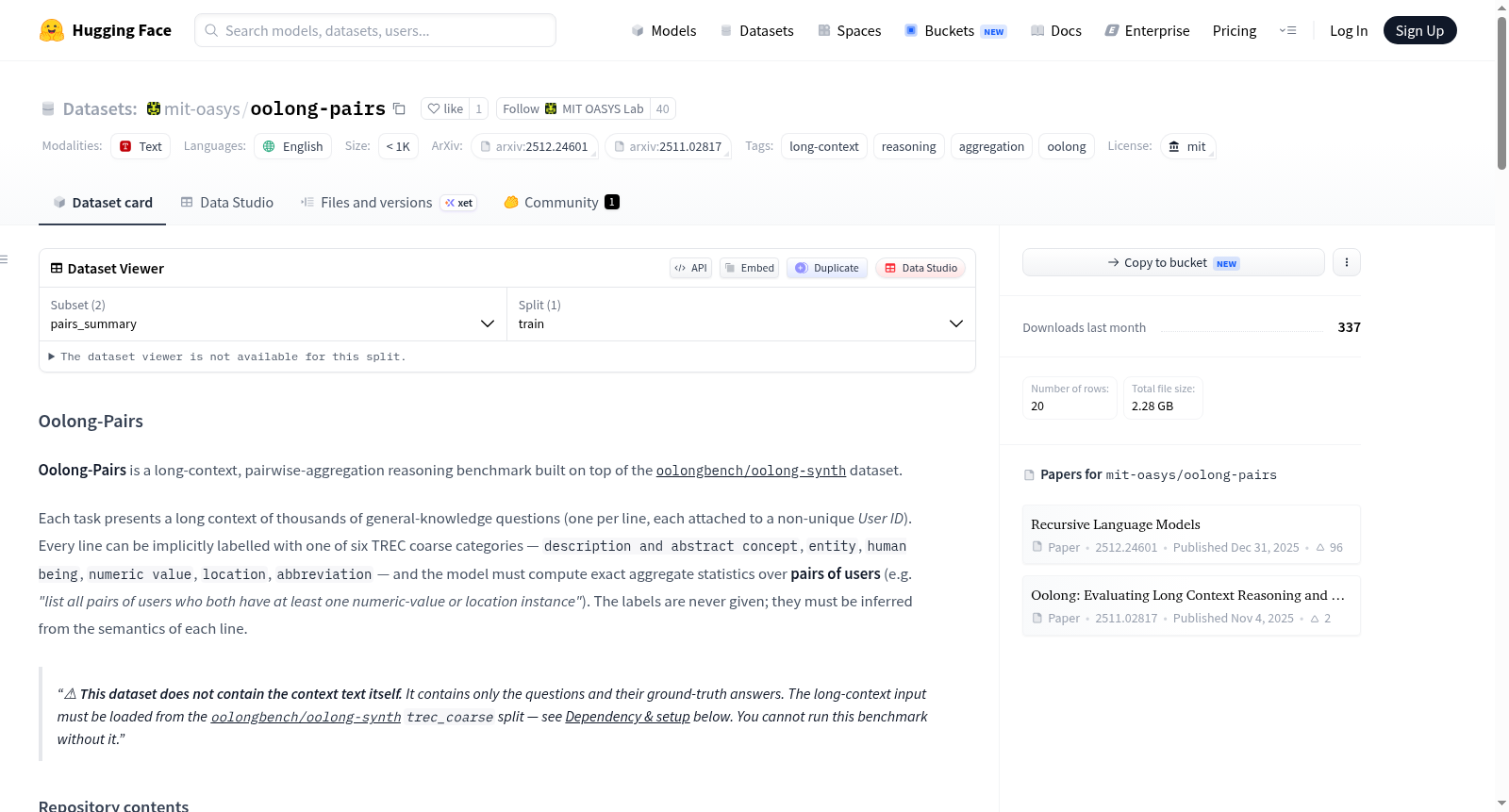Click the English language tag
Screen dimensions: 1509x812
[x=292, y=146]
